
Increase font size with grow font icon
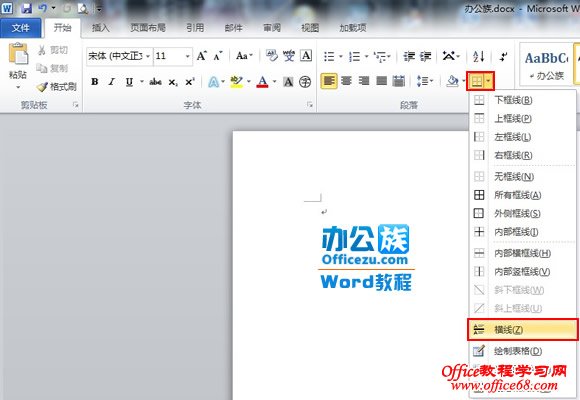(201, 56)
